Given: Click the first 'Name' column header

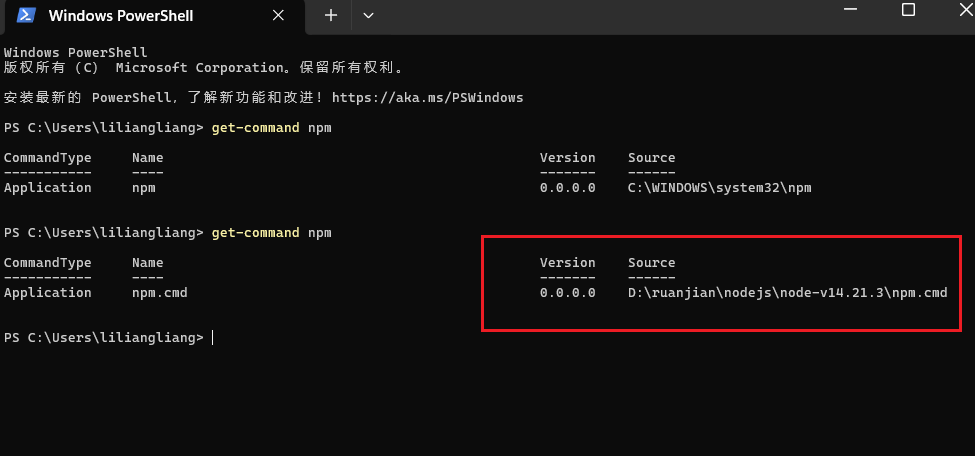Looking at the screenshot, I should click(x=147, y=157).
